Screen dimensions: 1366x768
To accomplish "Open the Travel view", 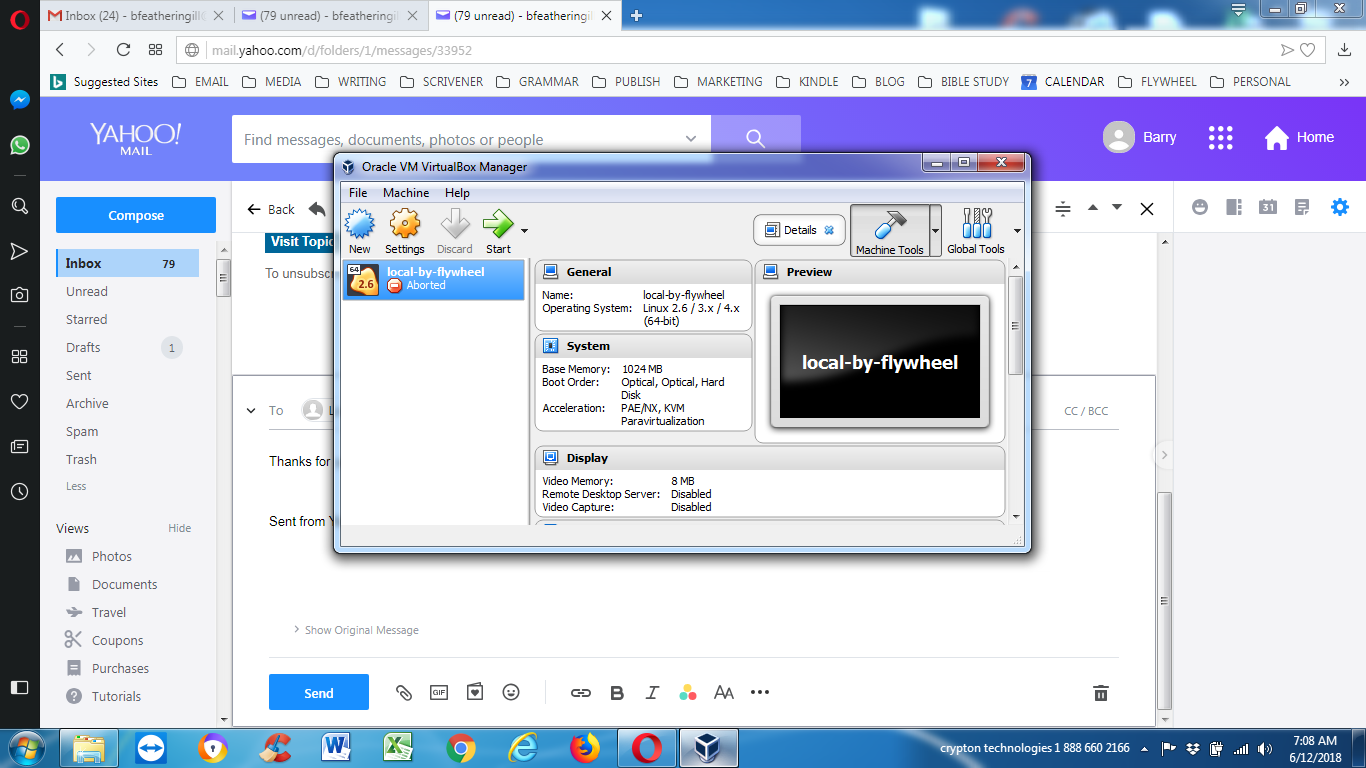I will coord(109,612).
